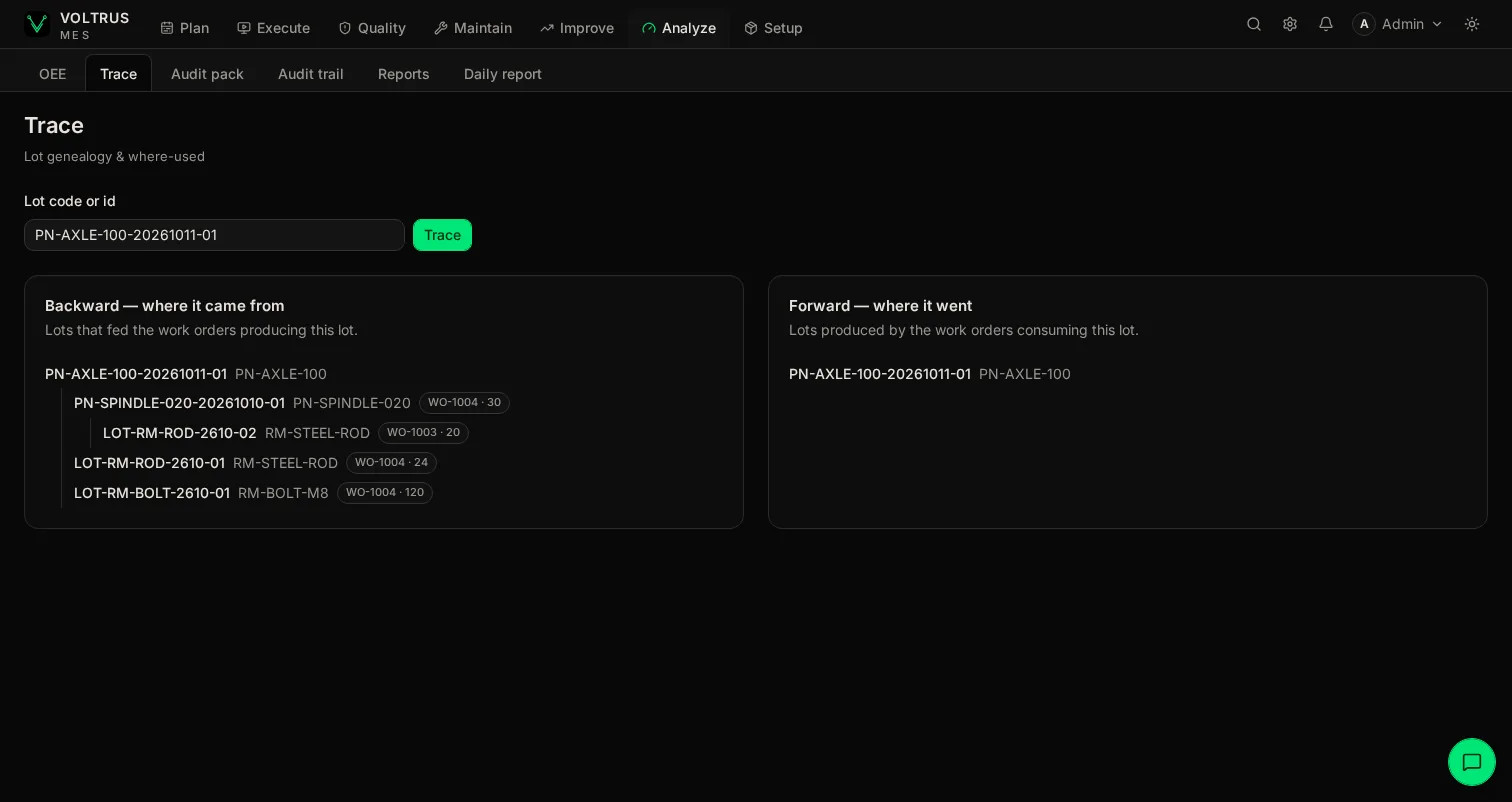Image resolution: width=1512 pixels, height=802 pixels.
Task: Open the Plan menu
Action: pyautogui.click(x=185, y=28)
